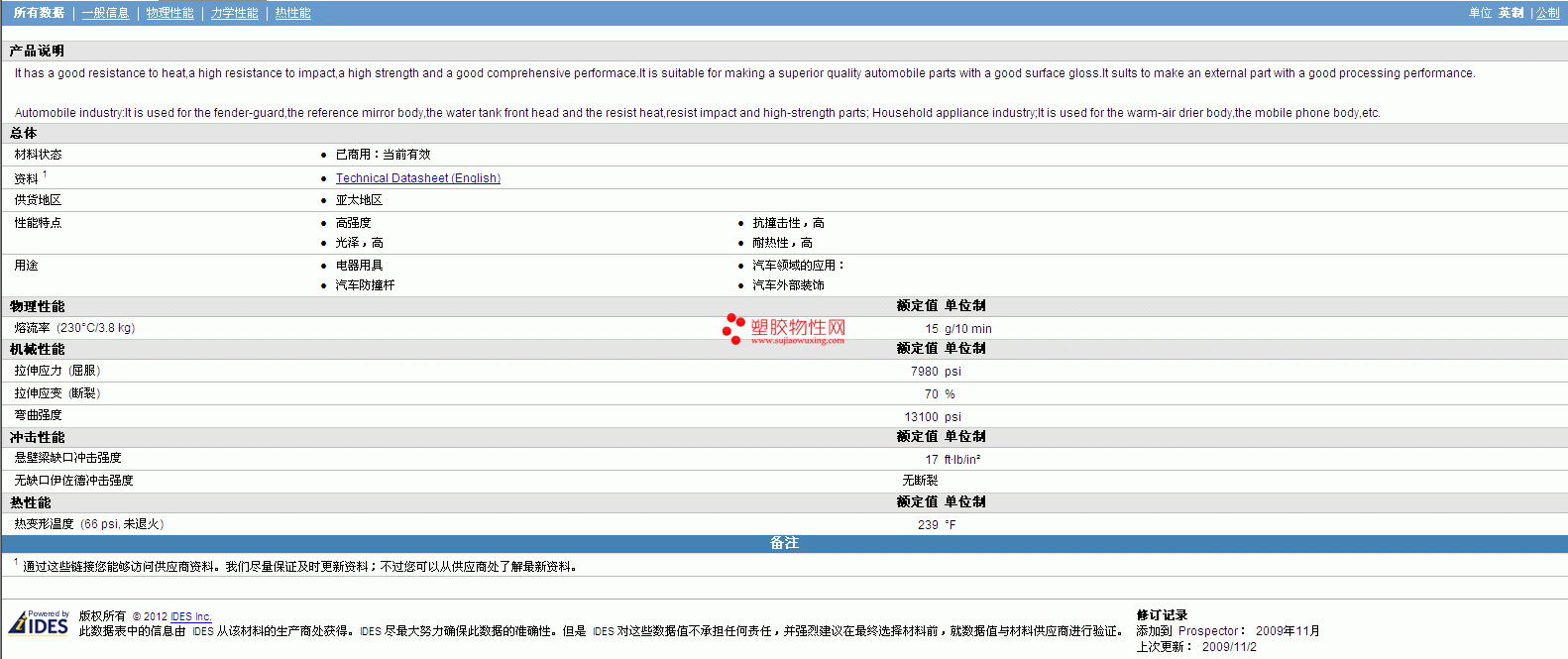Click the 亚太地区 value
The width and height of the screenshot is (1568, 659).
coord(359,200)
